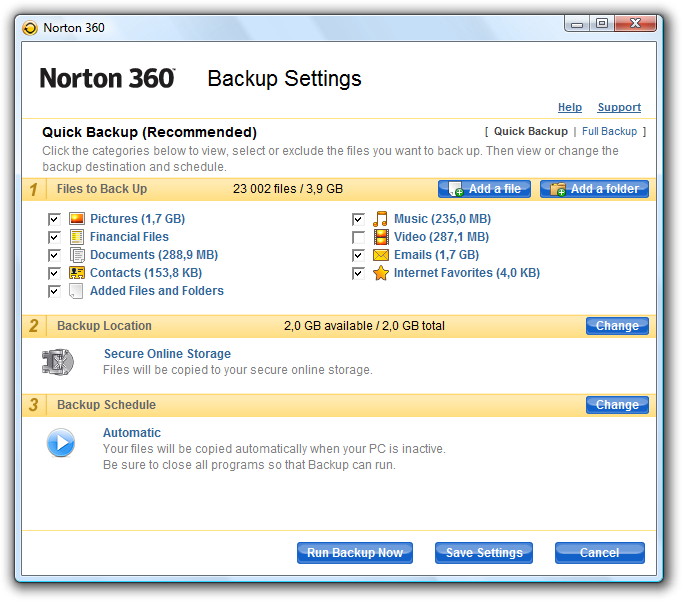This screenshot has width=682, height=601.
Task: Open the Help link
Action: [x=570, y=107]
